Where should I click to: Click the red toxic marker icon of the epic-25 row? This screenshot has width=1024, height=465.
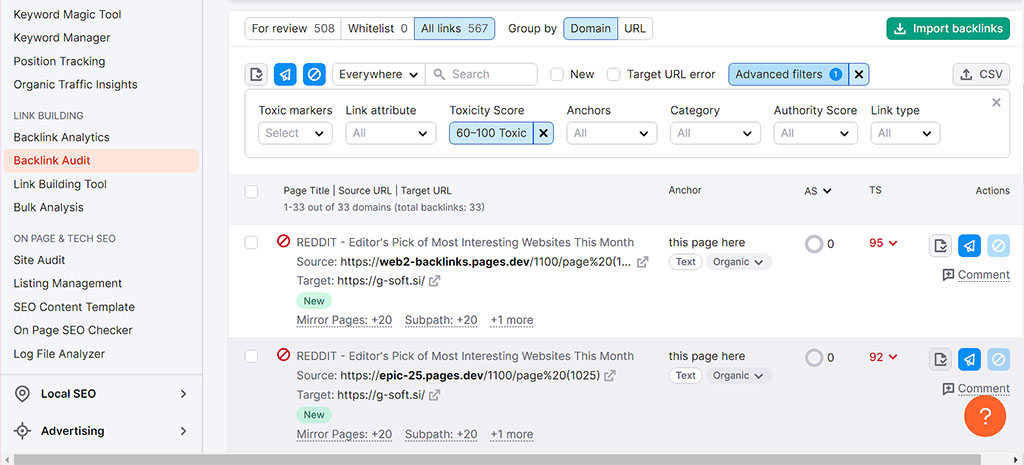pyautogui.click(x=283, y=355)
